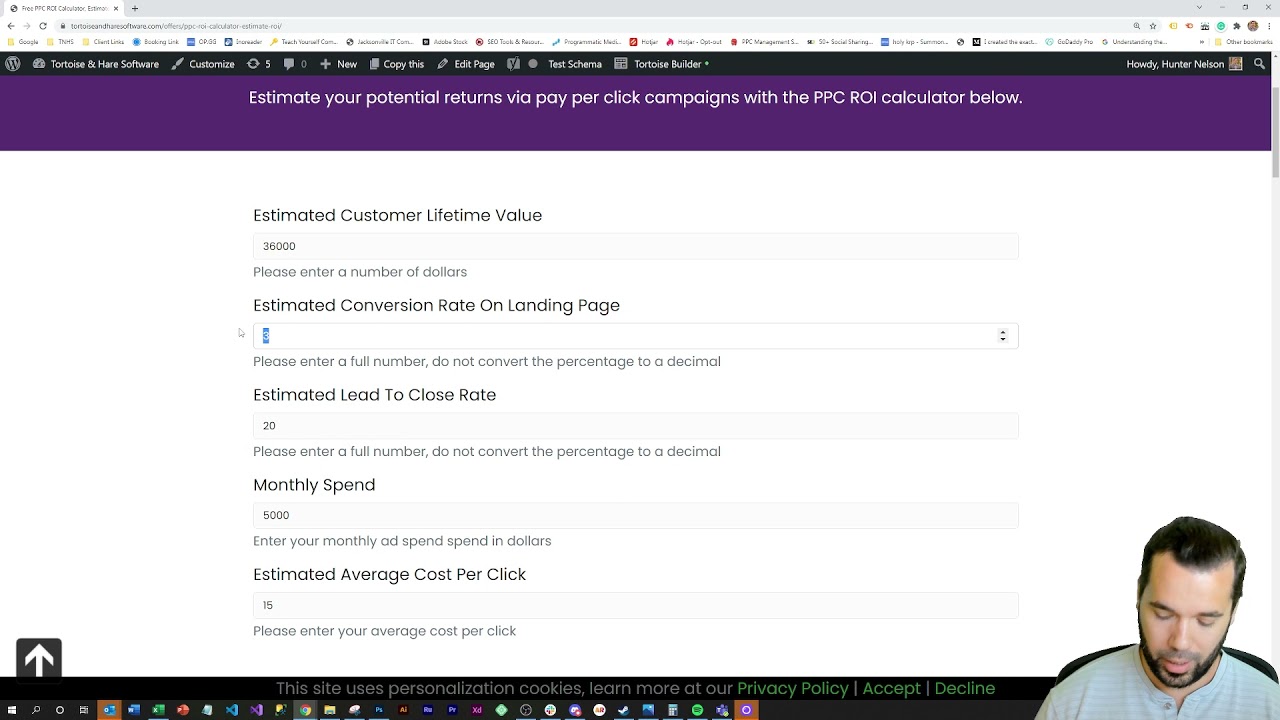This screenshot has width=1280, height=720.
Task: Bookmark this page with the star icon
Action: tap(1153, 26)
